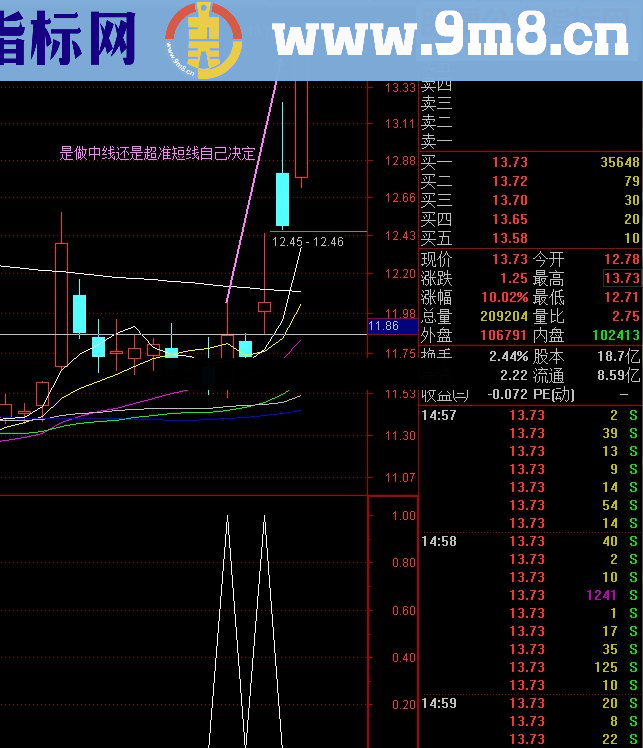Click the 今开 opening price 12.78

[x=622, y=259]
